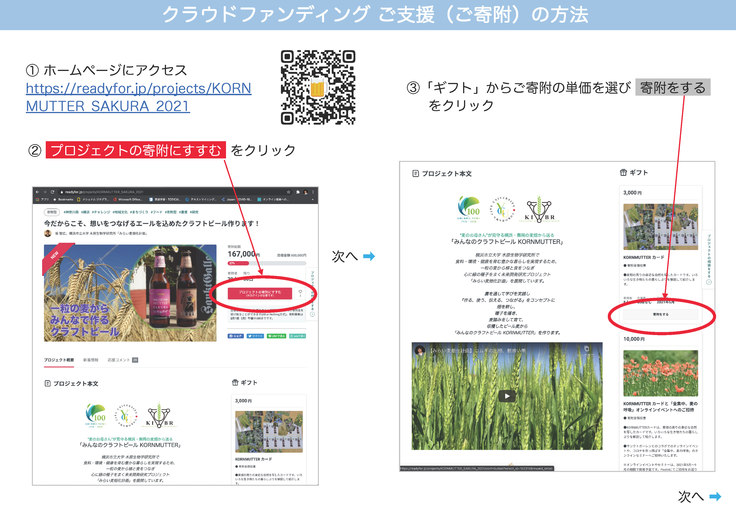Switch to the 新着情報 tab
Viewport: 736px width, 510px height.
click(x=91, y=358)
